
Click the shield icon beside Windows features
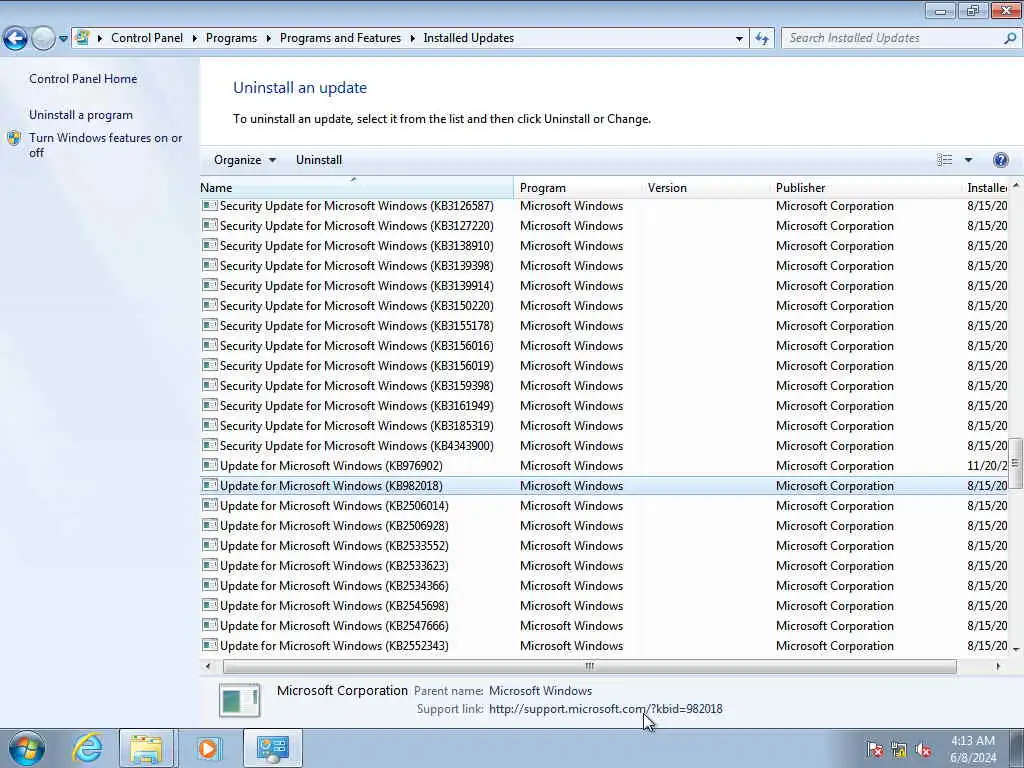pyautogui.click(x=14, y=138)
